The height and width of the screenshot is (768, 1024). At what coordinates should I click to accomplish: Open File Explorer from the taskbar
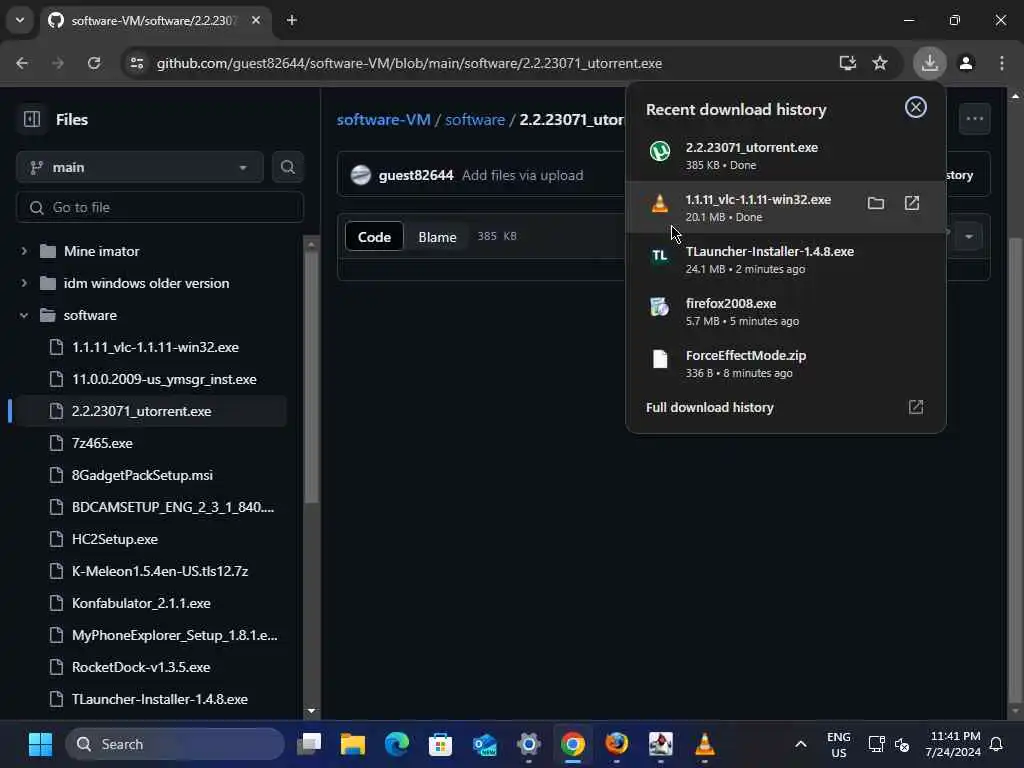pyautogui.click(x=353, y=744)
